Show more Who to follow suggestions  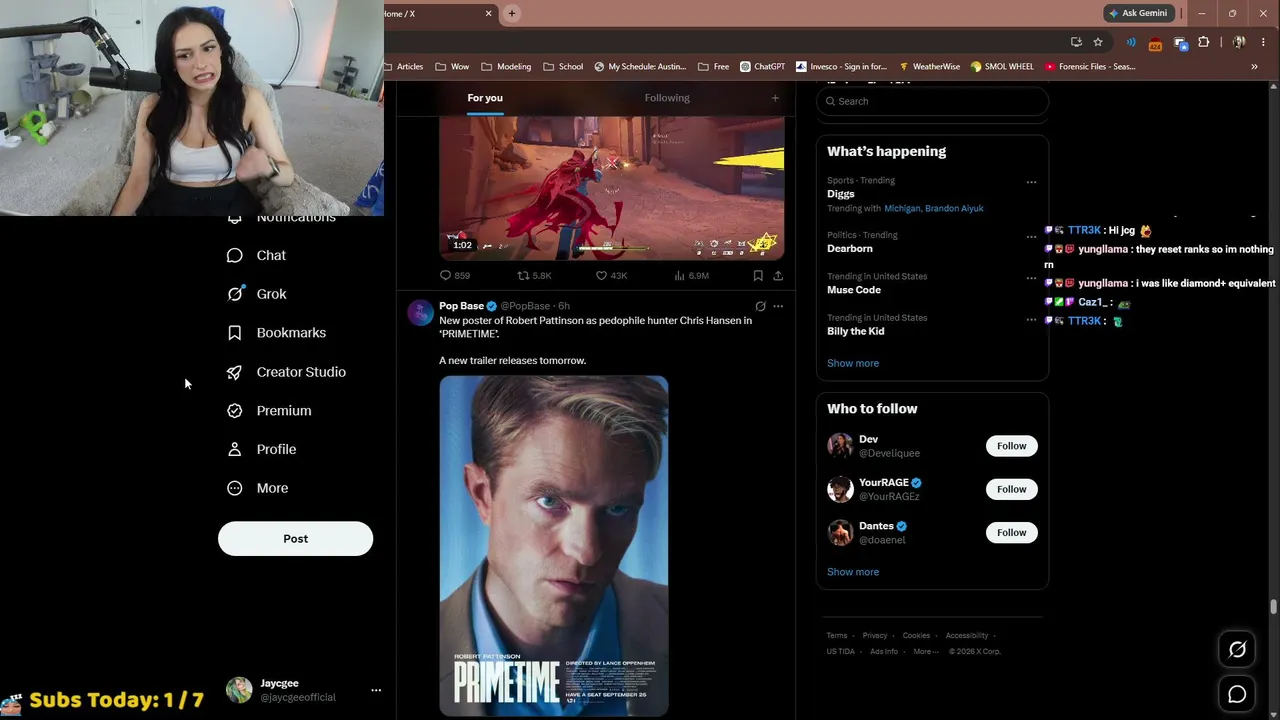click(x=853, y=572)
